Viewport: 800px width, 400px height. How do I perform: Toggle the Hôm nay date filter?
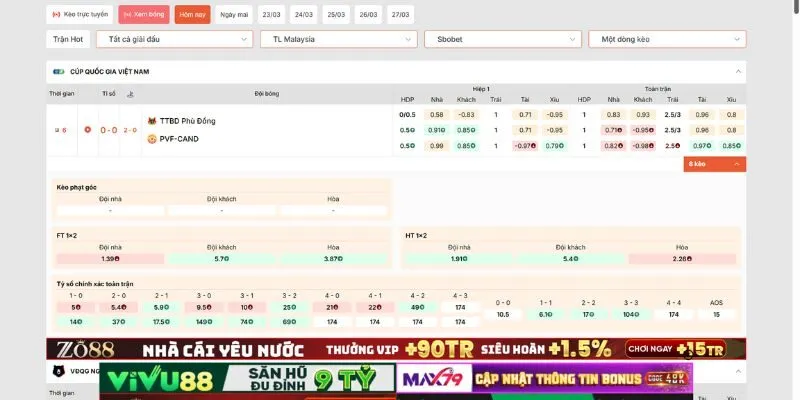192,15
